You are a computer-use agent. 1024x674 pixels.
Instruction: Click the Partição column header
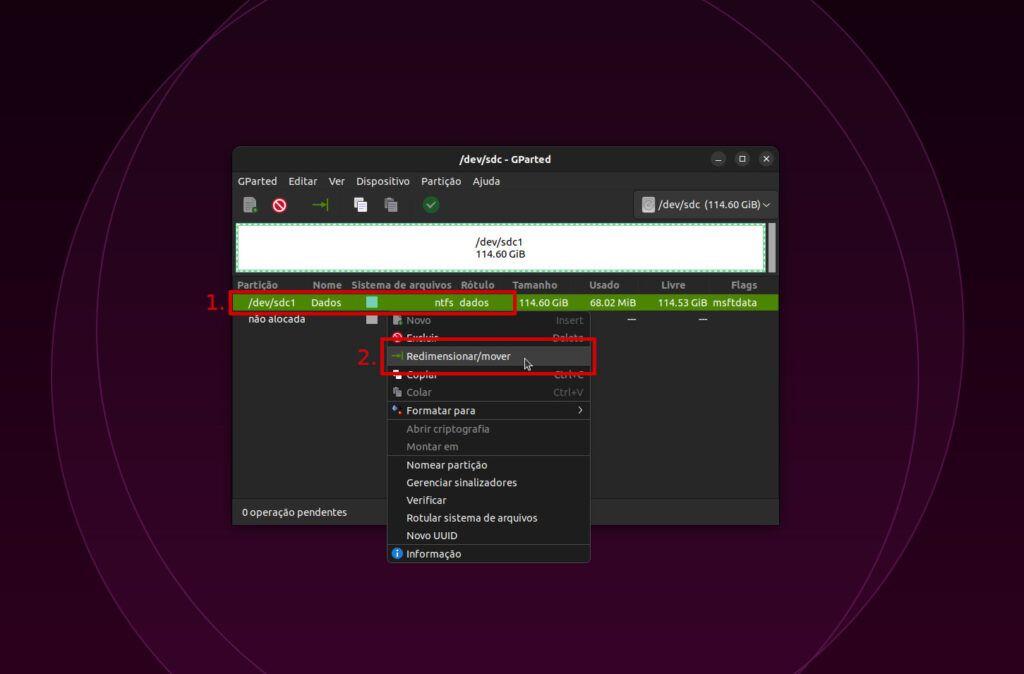point(257,285)
